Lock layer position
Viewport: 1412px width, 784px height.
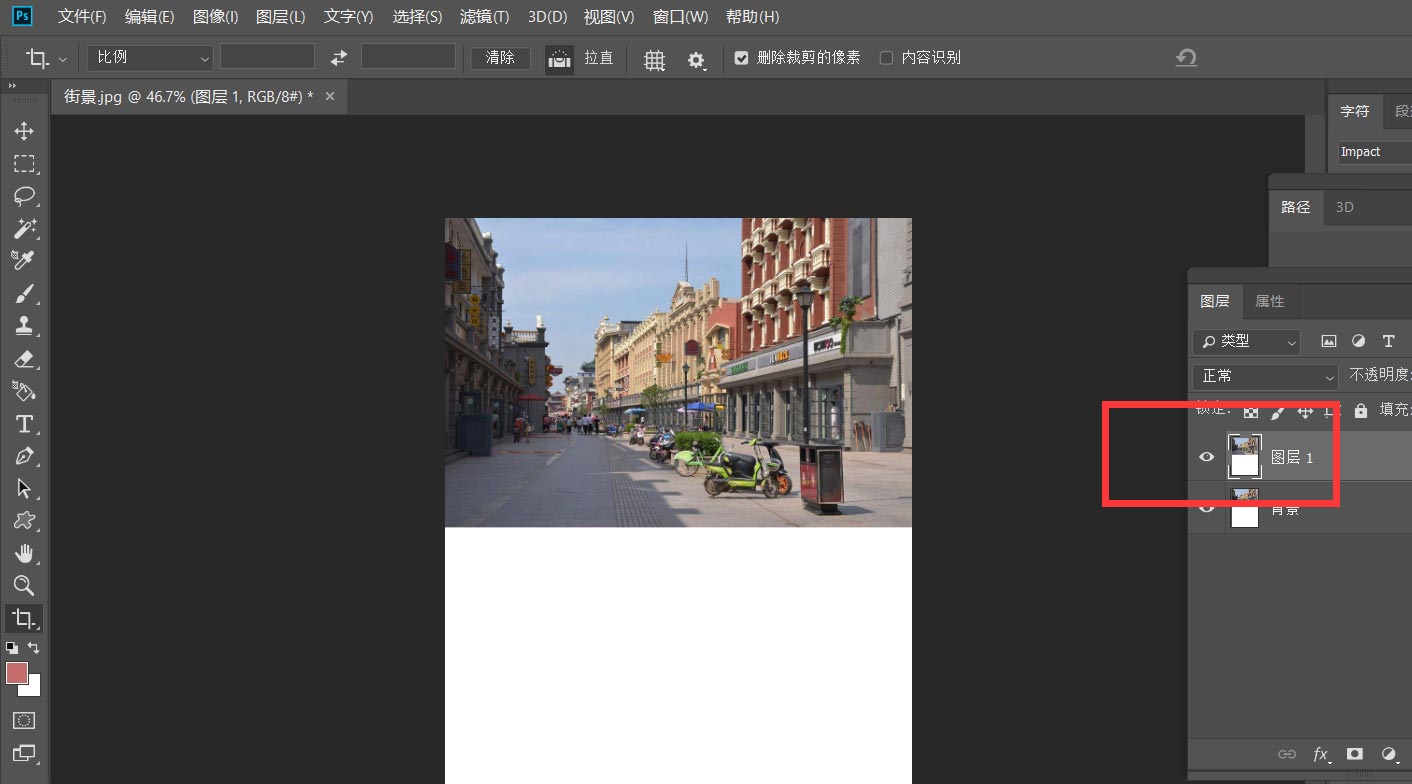1305,411
